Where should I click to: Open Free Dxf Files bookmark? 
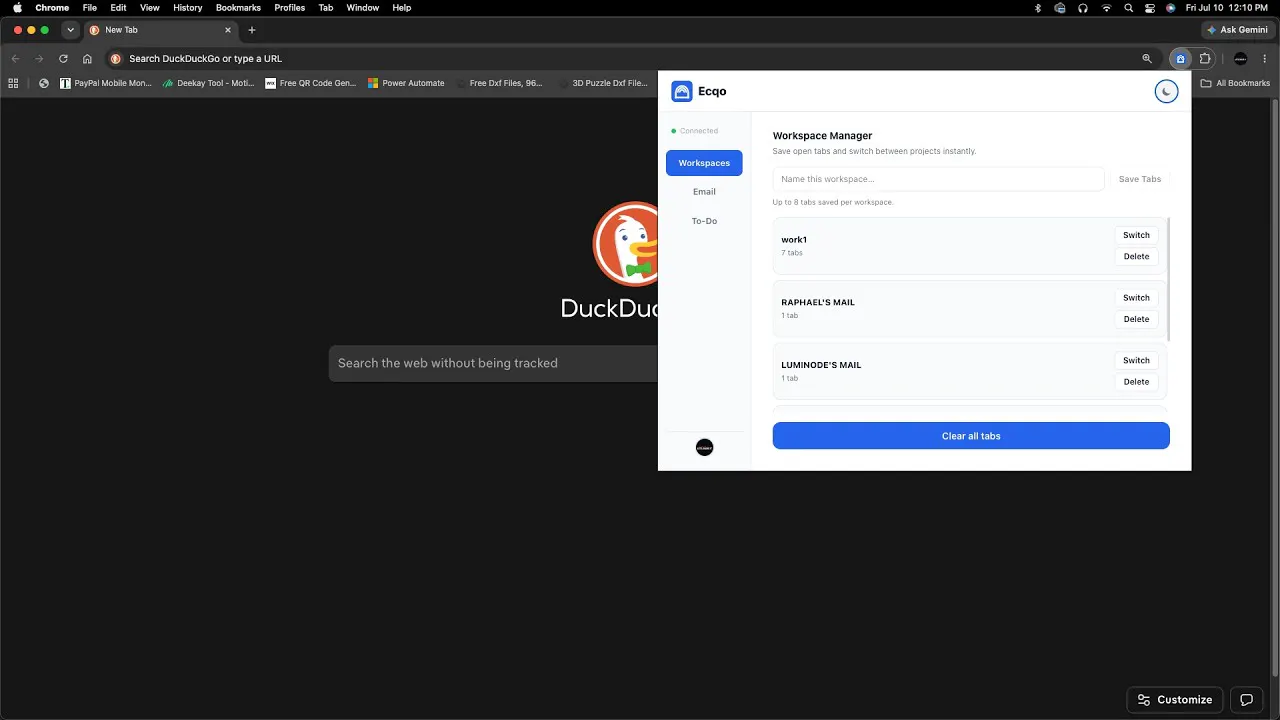499,83
